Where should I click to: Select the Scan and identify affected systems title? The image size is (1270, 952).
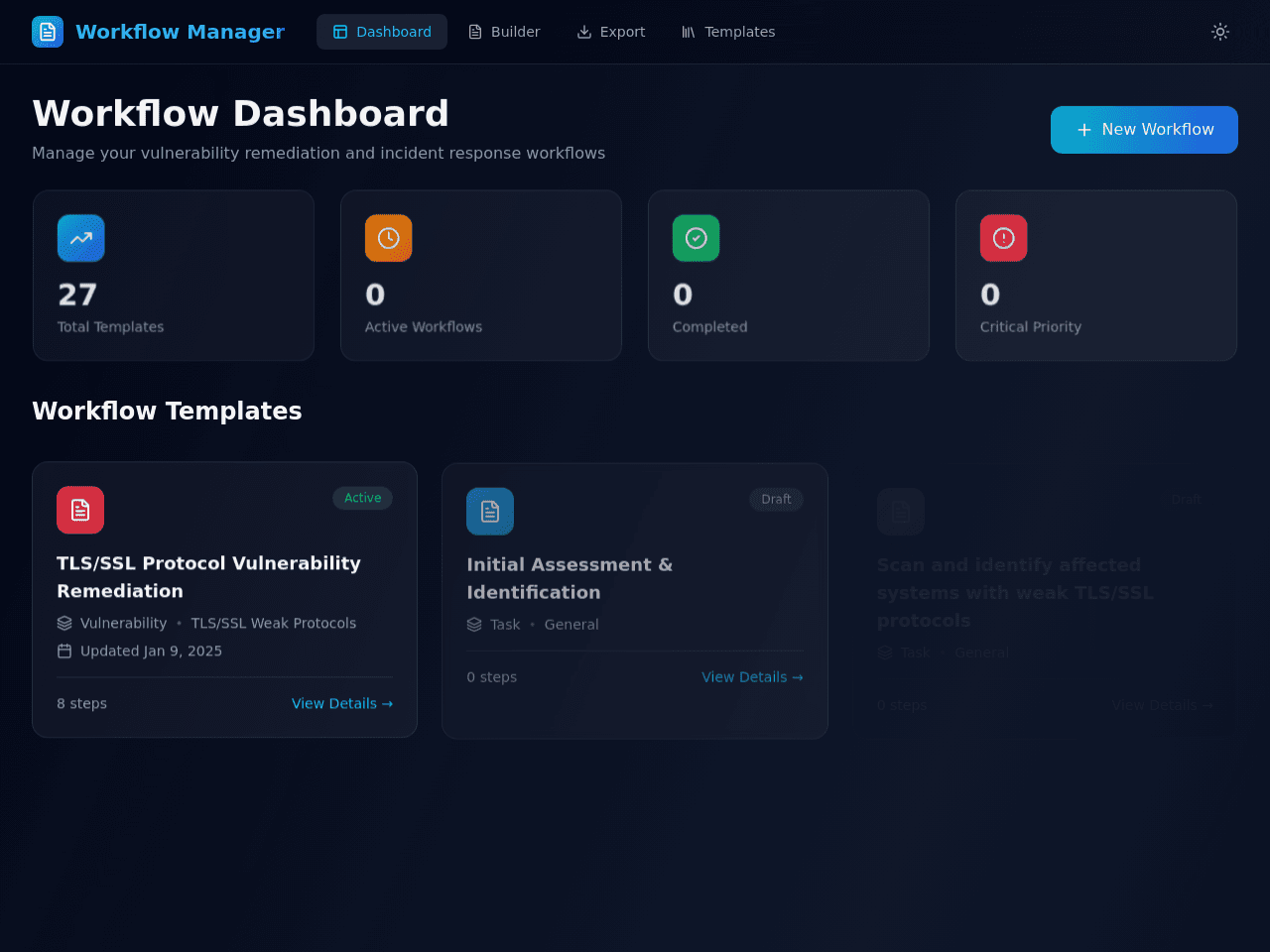[x=1016, y=593]
